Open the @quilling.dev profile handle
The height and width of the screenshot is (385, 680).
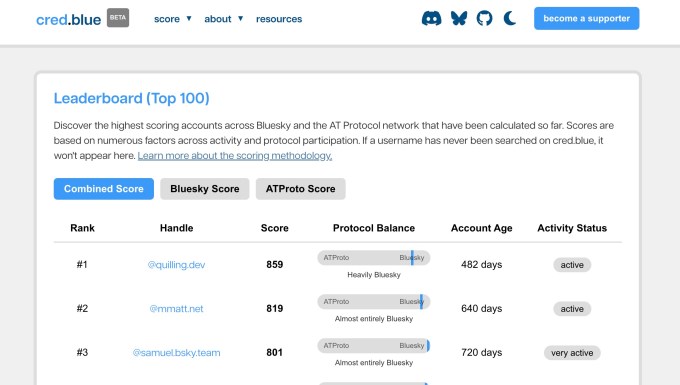176,265
